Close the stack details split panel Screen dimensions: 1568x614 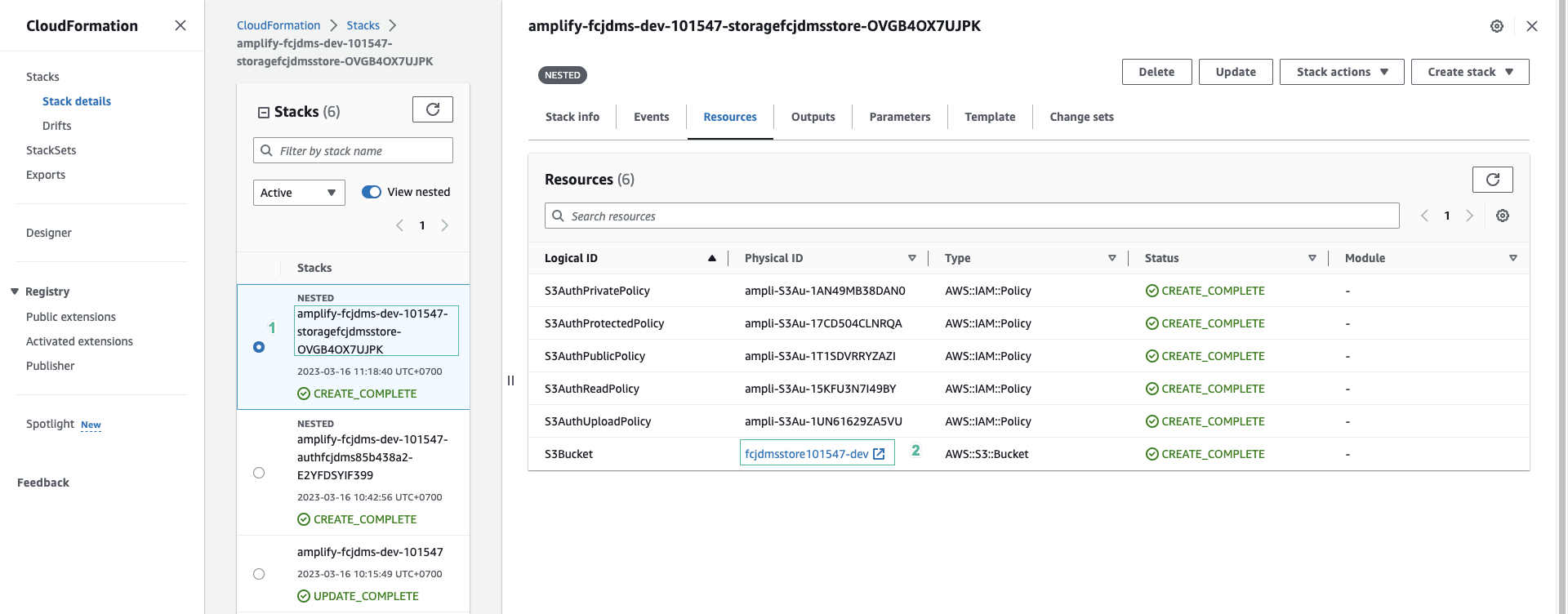pyautogui.click(x=1532, y=26)
